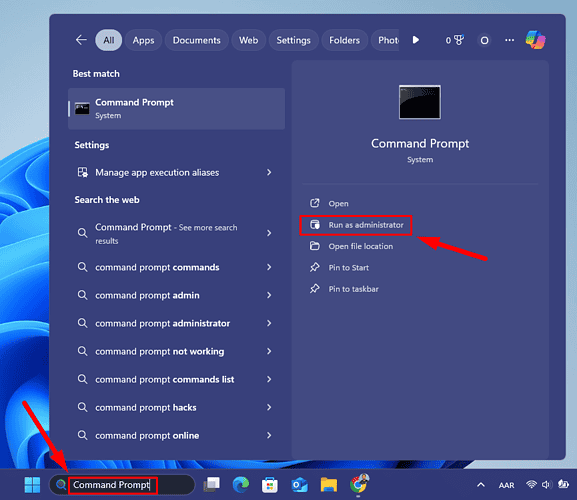The image size is (577, 500).
Task: Open the three-dots more options menu
Action: coord(509,40)
